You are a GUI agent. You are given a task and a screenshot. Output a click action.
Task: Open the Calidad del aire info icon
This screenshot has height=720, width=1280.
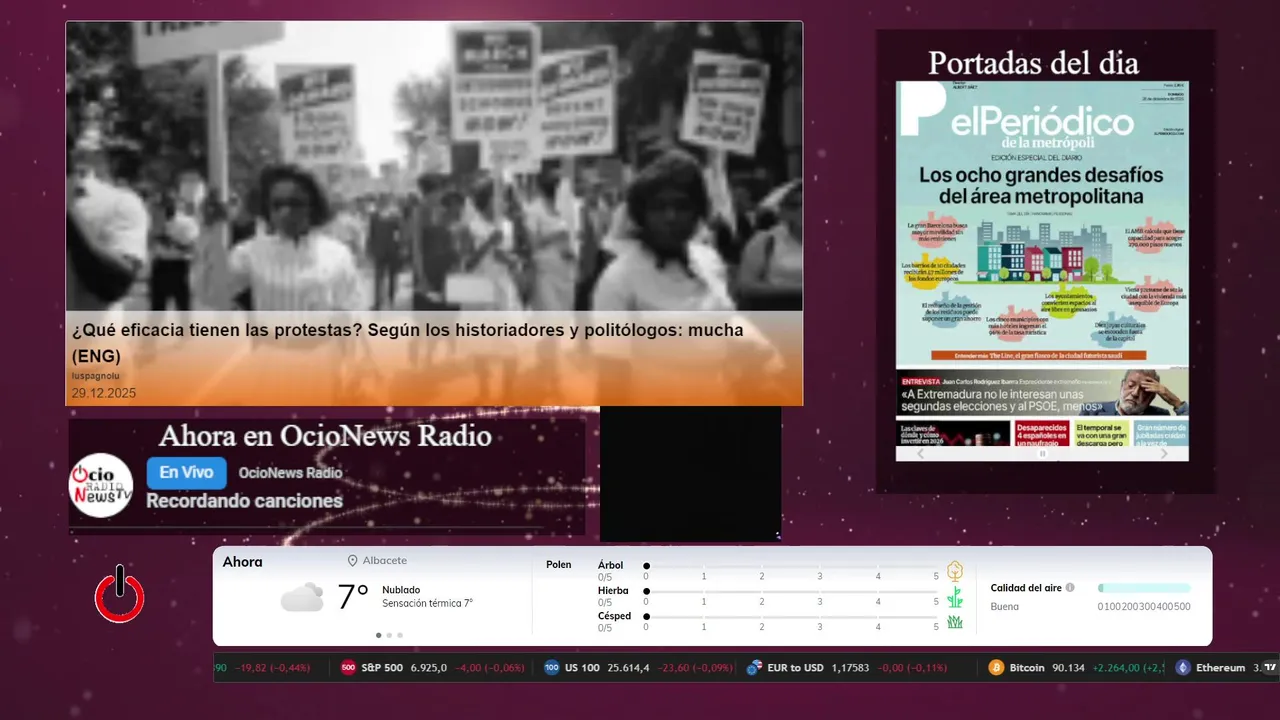1070,588
